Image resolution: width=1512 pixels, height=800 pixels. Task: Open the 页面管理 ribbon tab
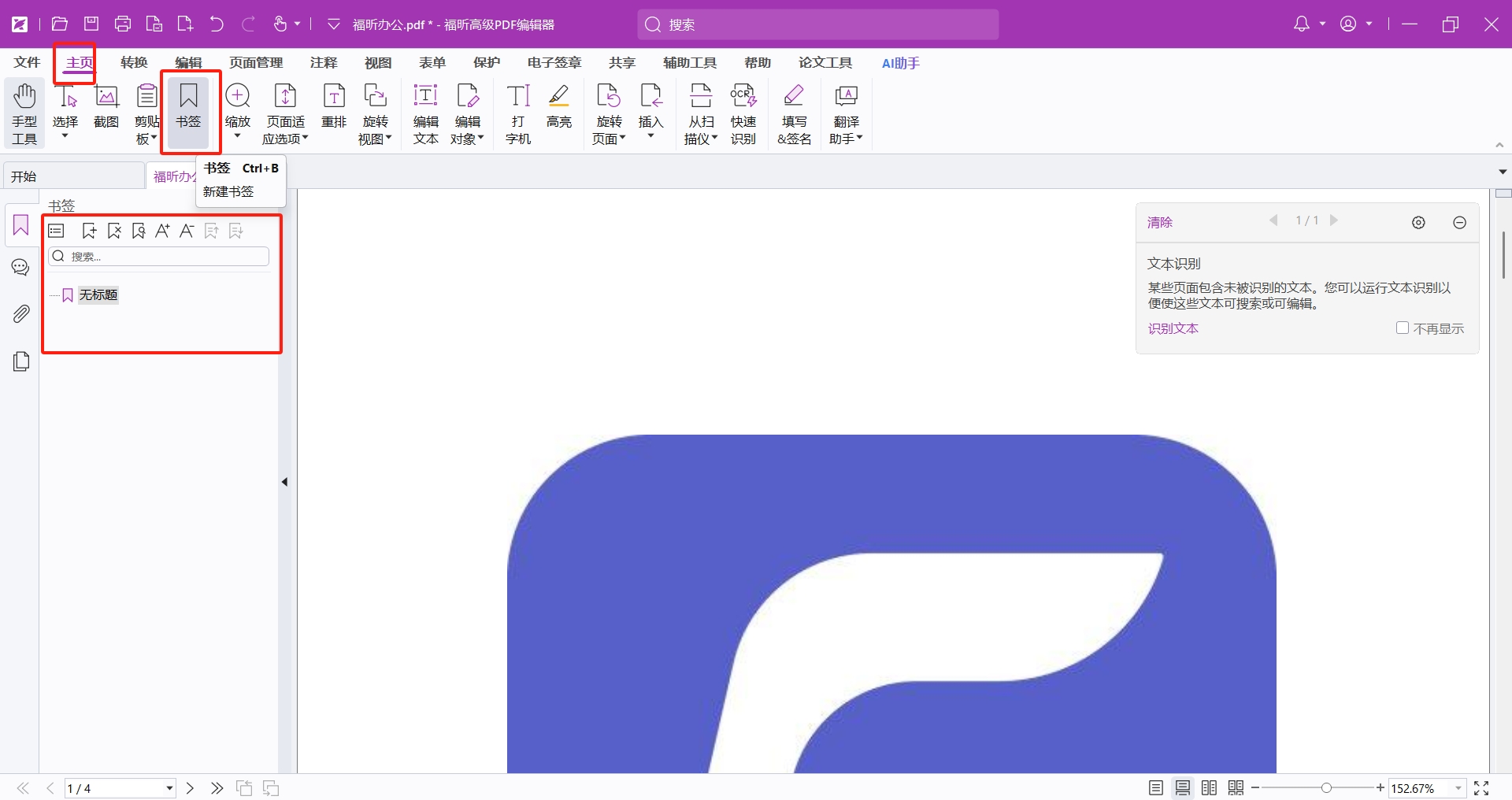pyautogui.click(x=256, y=63)
